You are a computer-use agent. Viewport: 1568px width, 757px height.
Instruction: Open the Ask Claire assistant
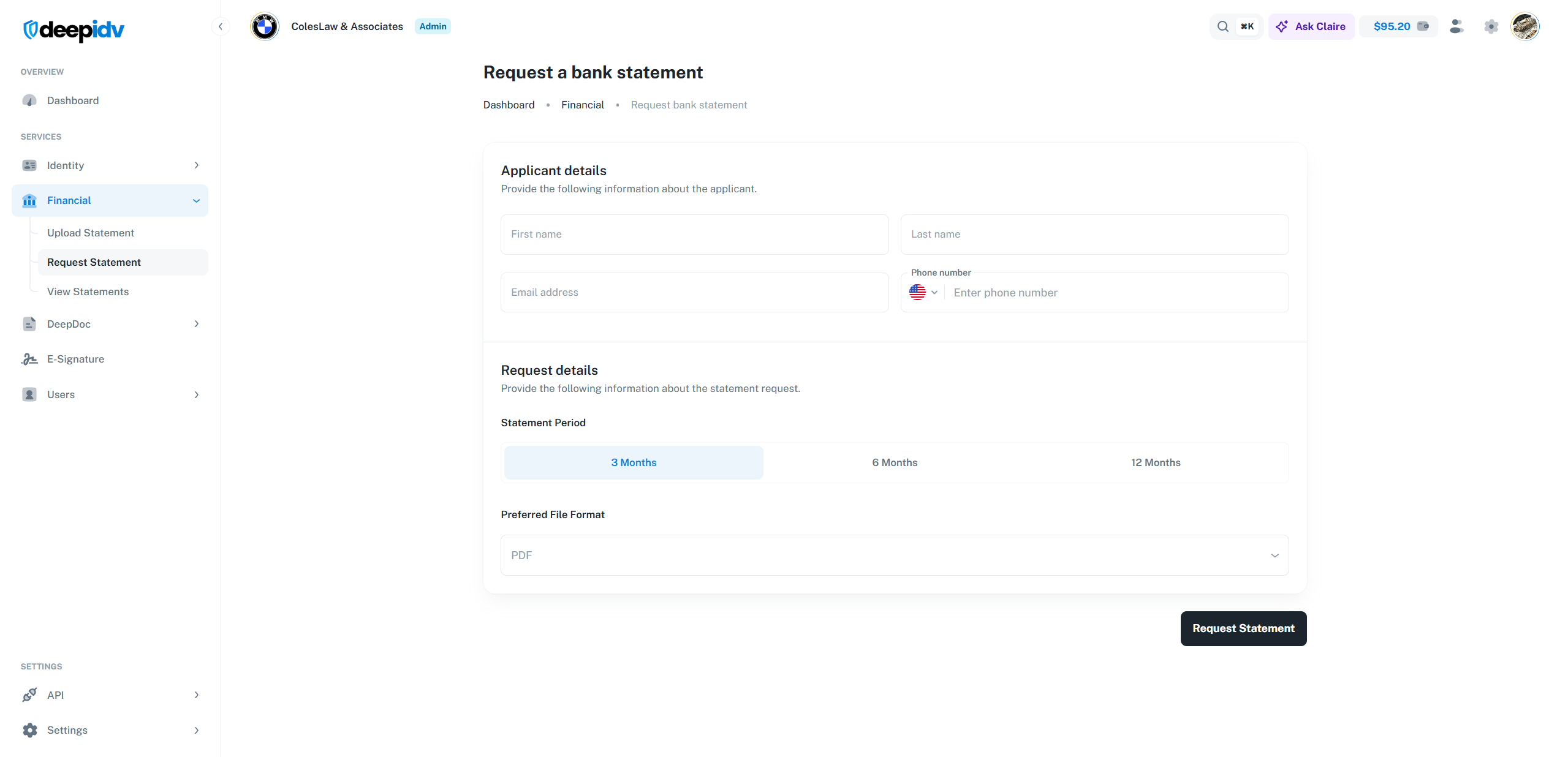pyautogui.click(x=1311, y=26)
